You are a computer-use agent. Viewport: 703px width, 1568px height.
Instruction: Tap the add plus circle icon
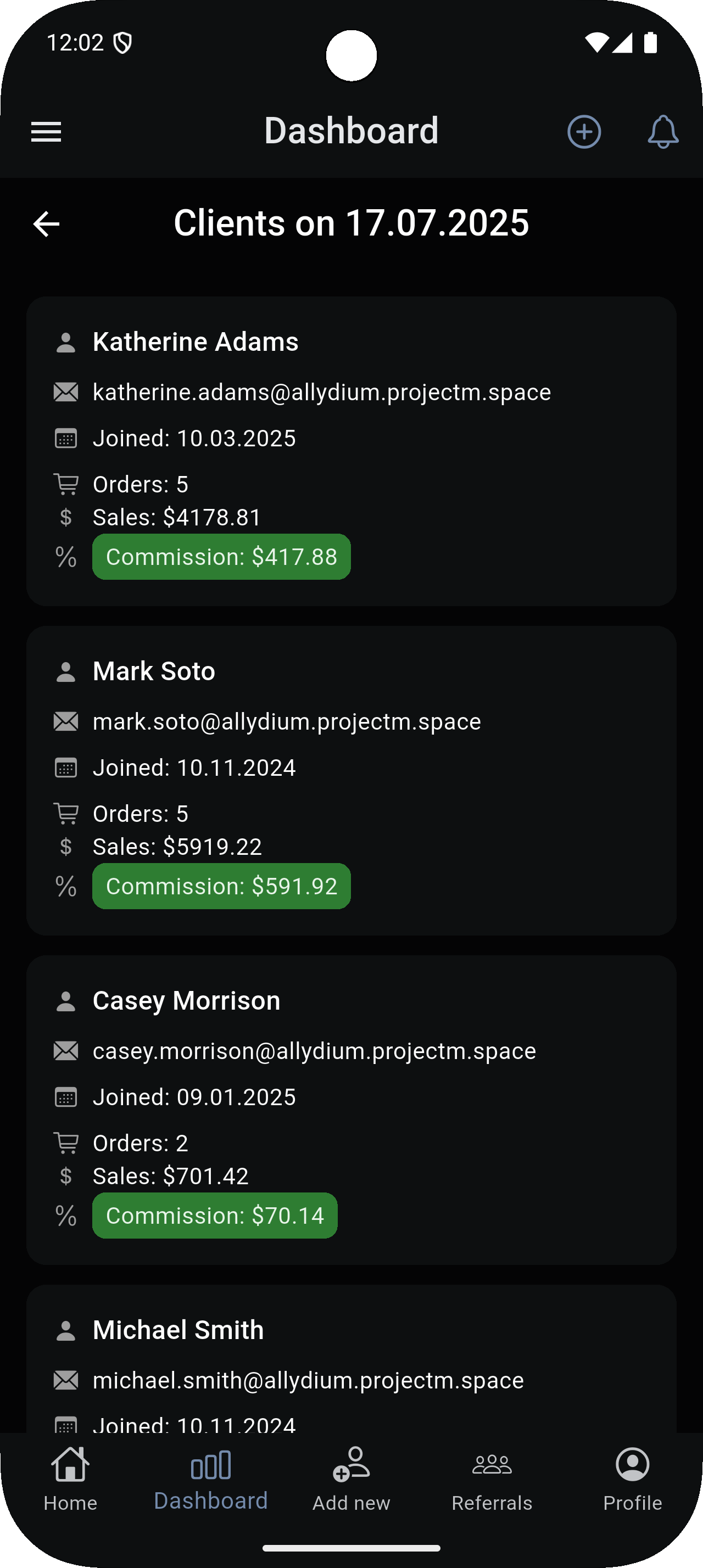pyautogui.click(x=584, y=131)
